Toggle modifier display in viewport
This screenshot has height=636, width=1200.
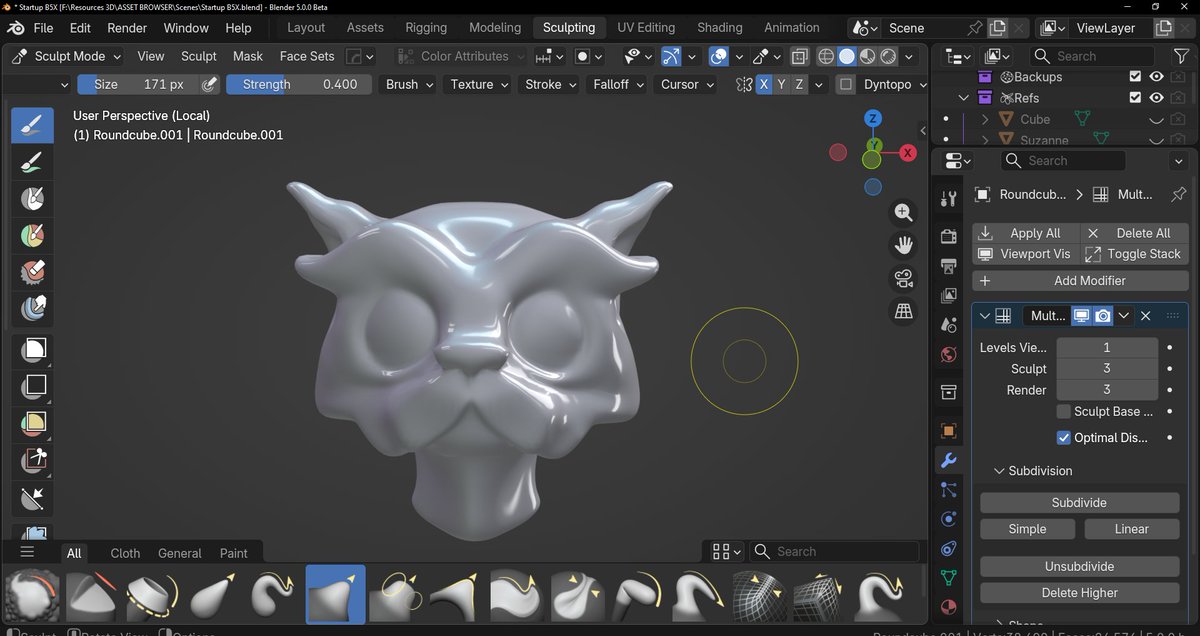coord(1081,315)
